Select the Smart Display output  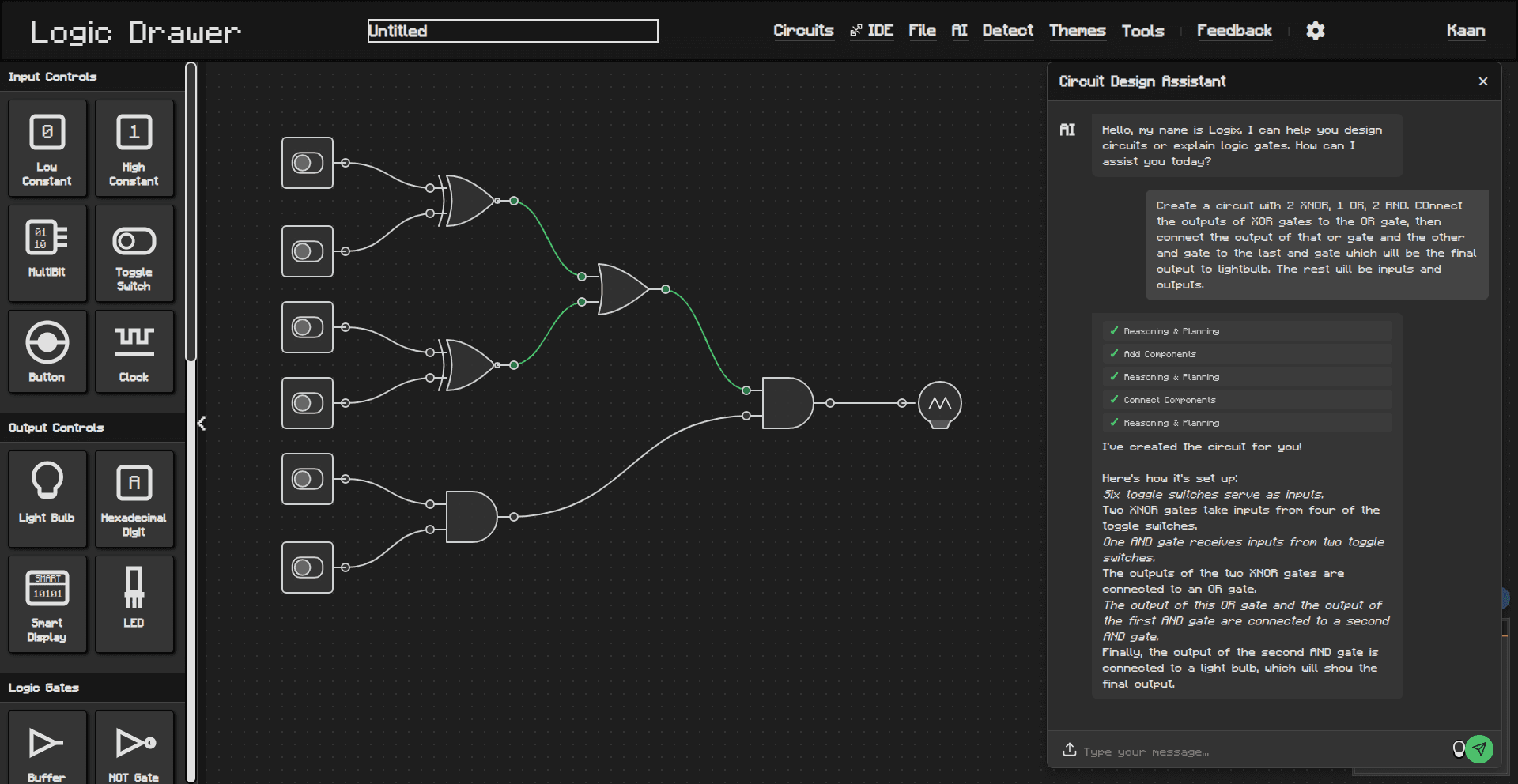(47, 603)
